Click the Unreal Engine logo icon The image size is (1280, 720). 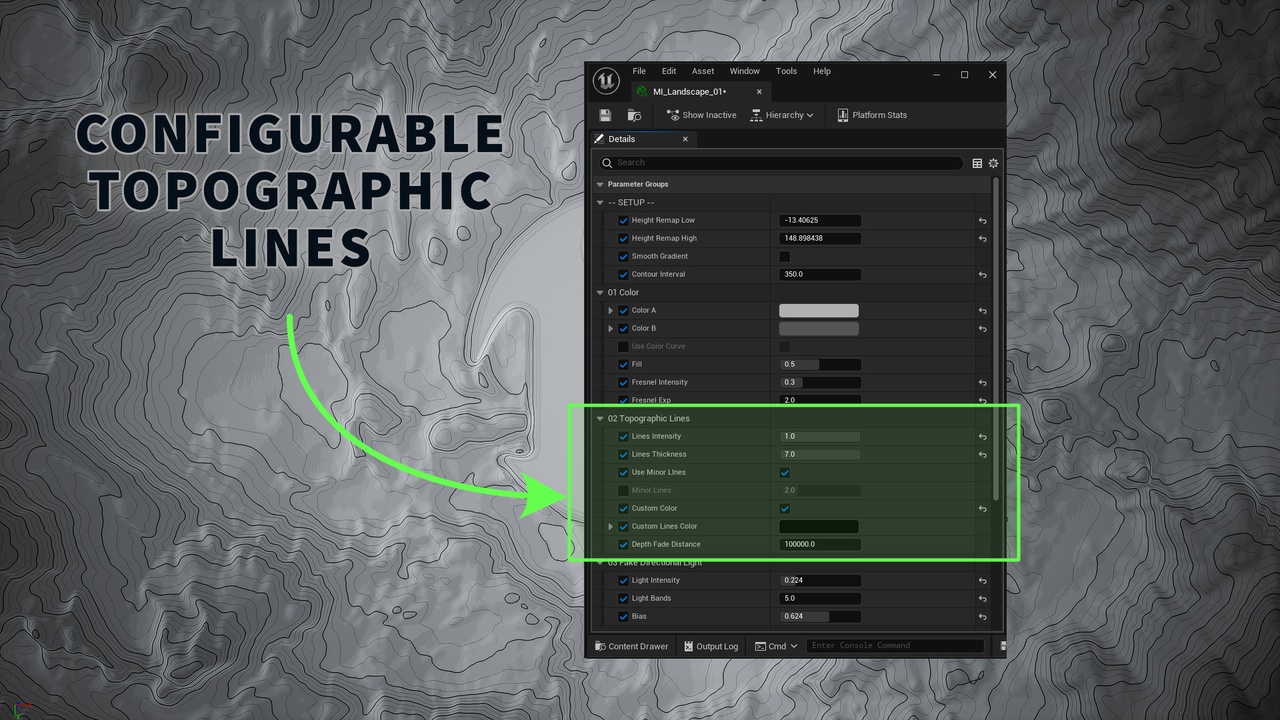click(607, 80)
